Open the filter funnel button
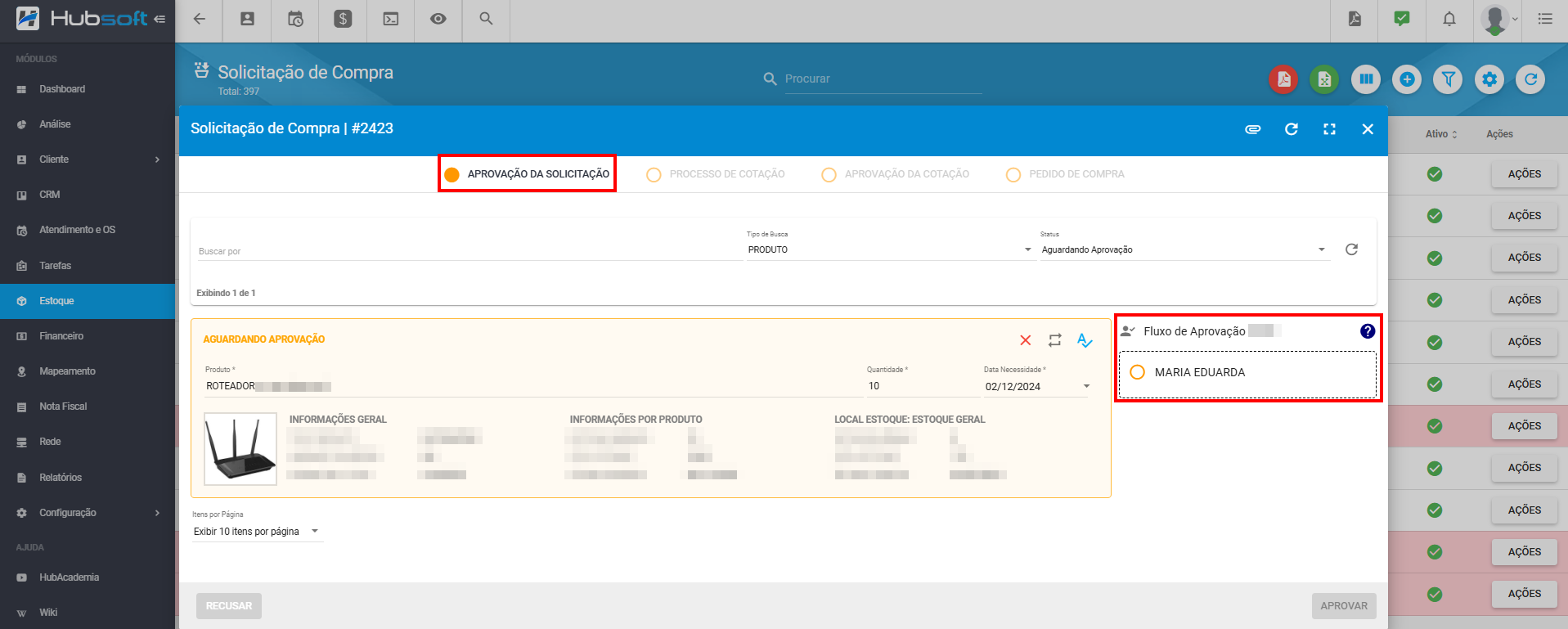The width and height of the screenshot is (1568, 629). click(x=1449, y=79)
